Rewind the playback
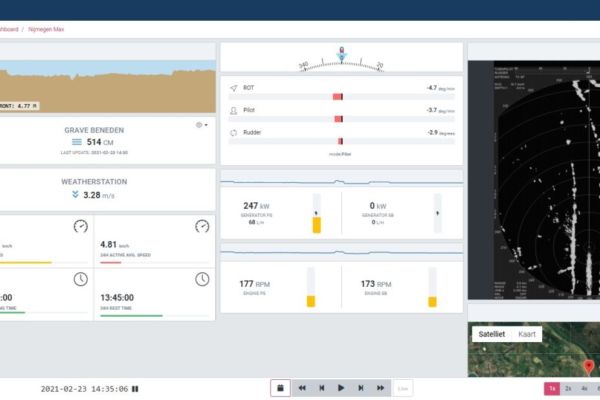The image size is (600, 400). 302,388
